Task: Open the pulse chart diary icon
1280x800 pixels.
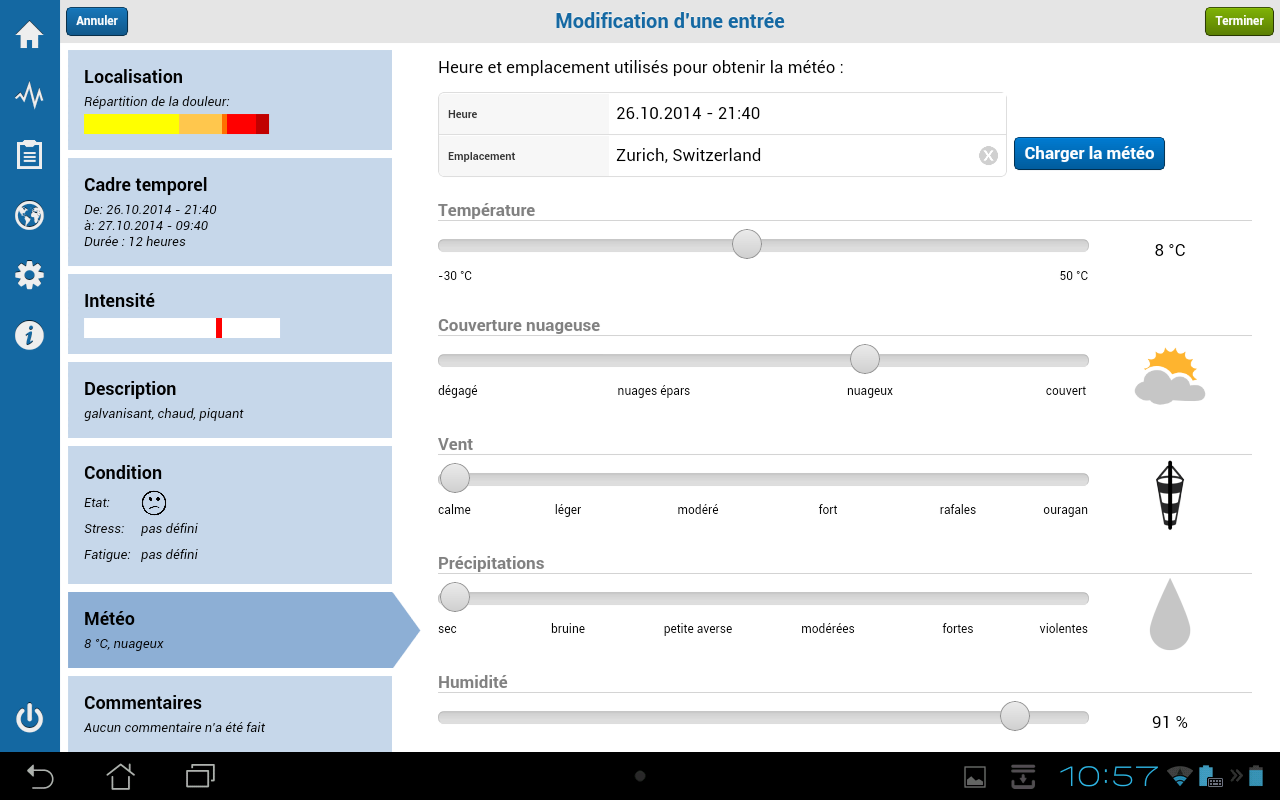Action: click(x=29, y=96)
